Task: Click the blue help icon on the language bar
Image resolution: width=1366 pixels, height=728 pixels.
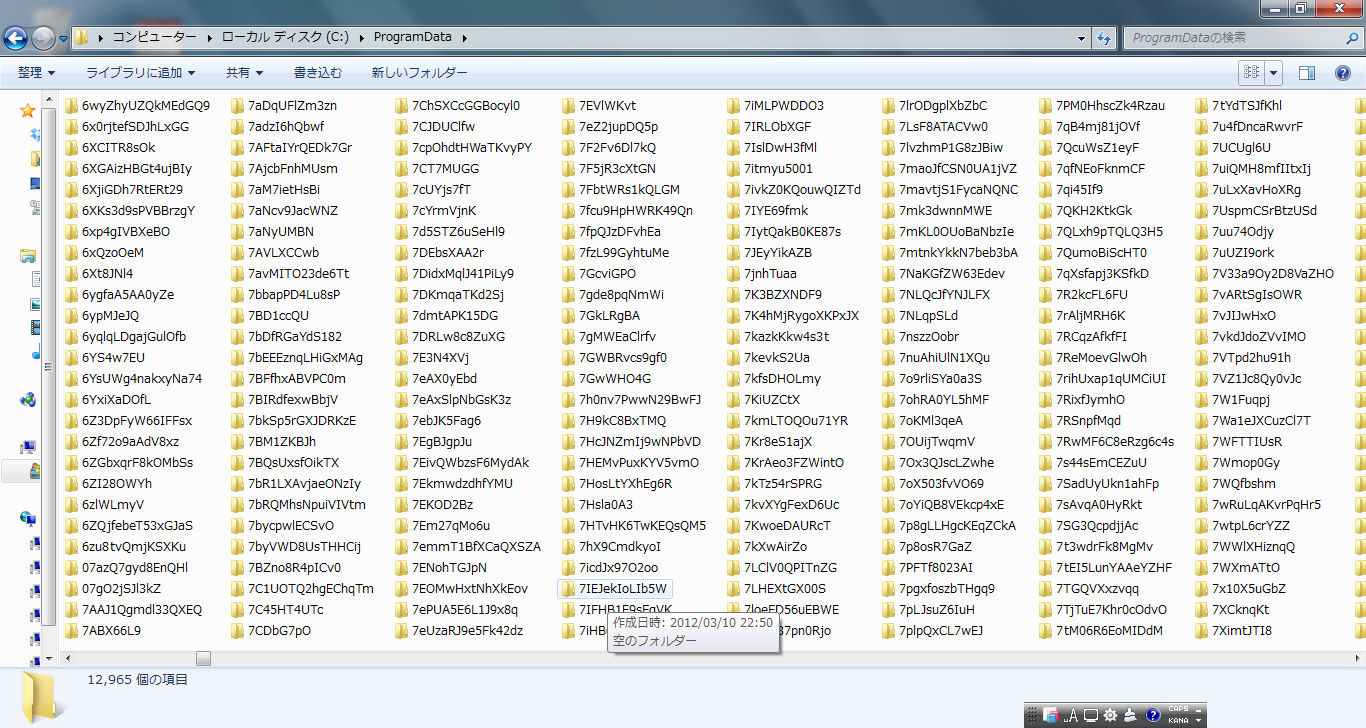Action: (x=1152, y=715)
